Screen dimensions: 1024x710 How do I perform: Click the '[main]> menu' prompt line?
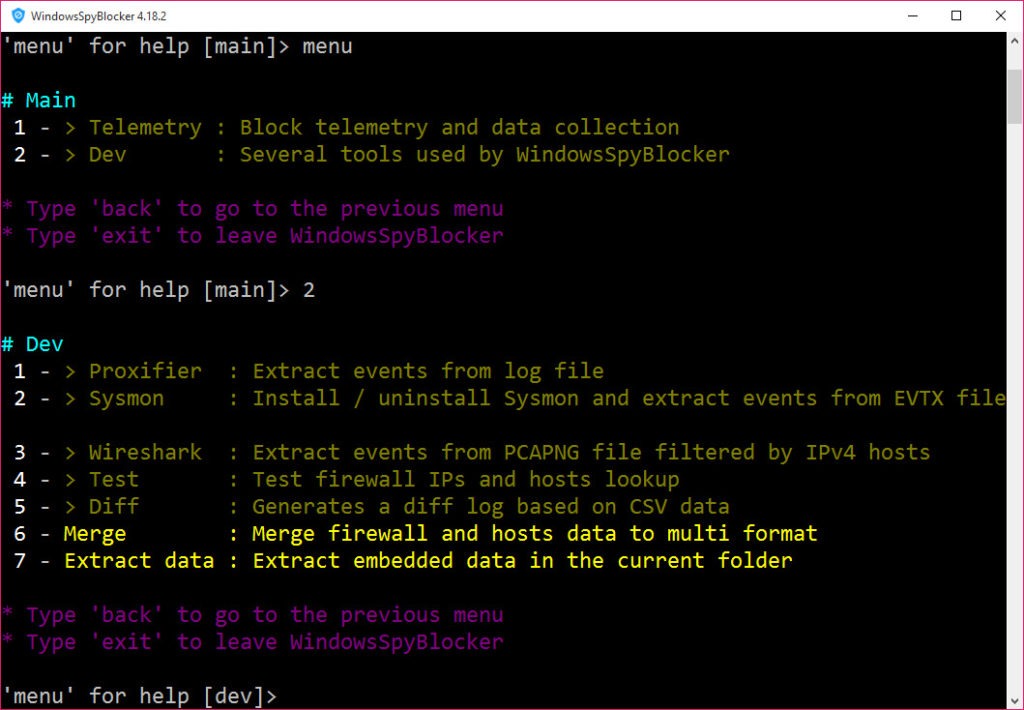(178, 46)
